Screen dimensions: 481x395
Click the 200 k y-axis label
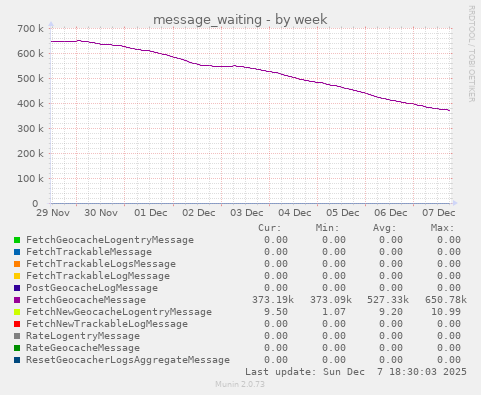click(x=30, y=154)
